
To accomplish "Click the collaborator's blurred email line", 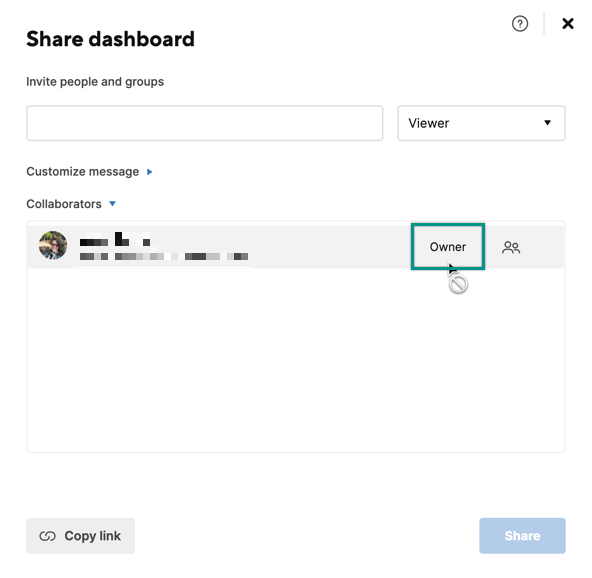I will [x=164, y=257].
